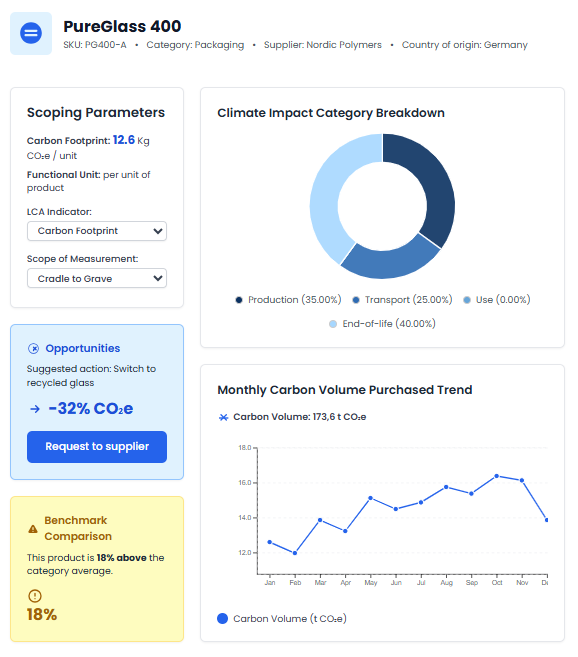578x657 pixels.
Task: Toggle End-of-life series in donut legend
Action: click(382, 324)
